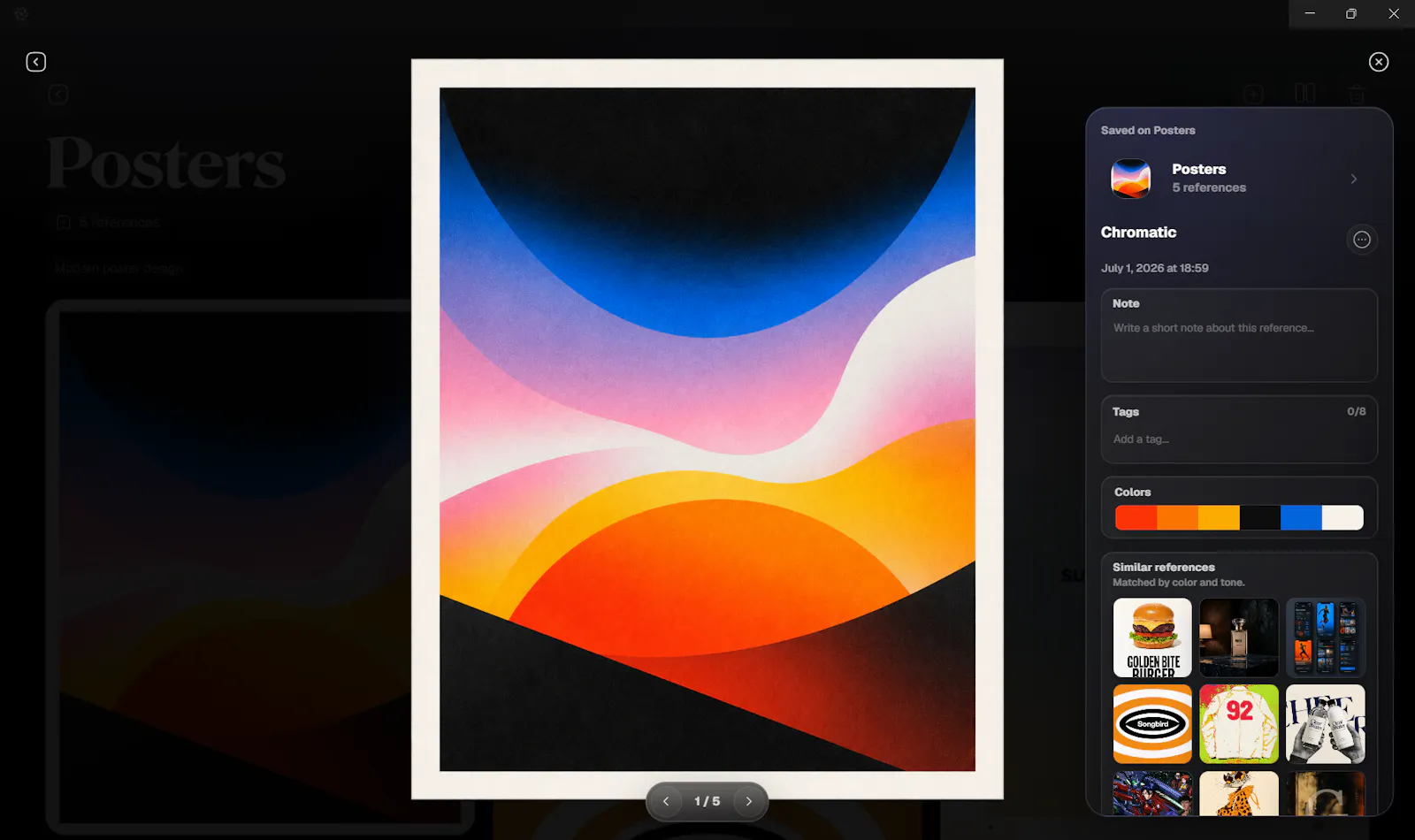Open the more options menu beside Chromatic
Viewport: 1415px width, 840px height.
1362,240
